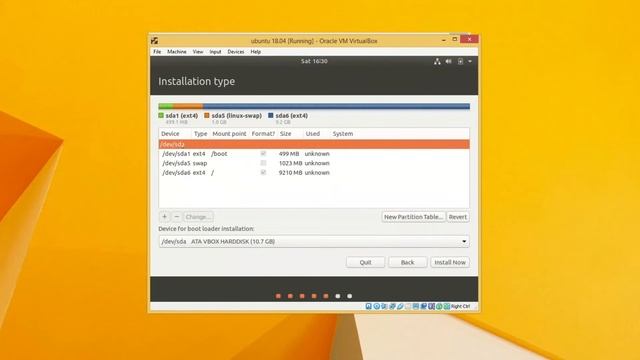Viewport: 640px width, 360px height.
Task: Toggle Format checkbox for /dev/sda1
Action: 263,153
